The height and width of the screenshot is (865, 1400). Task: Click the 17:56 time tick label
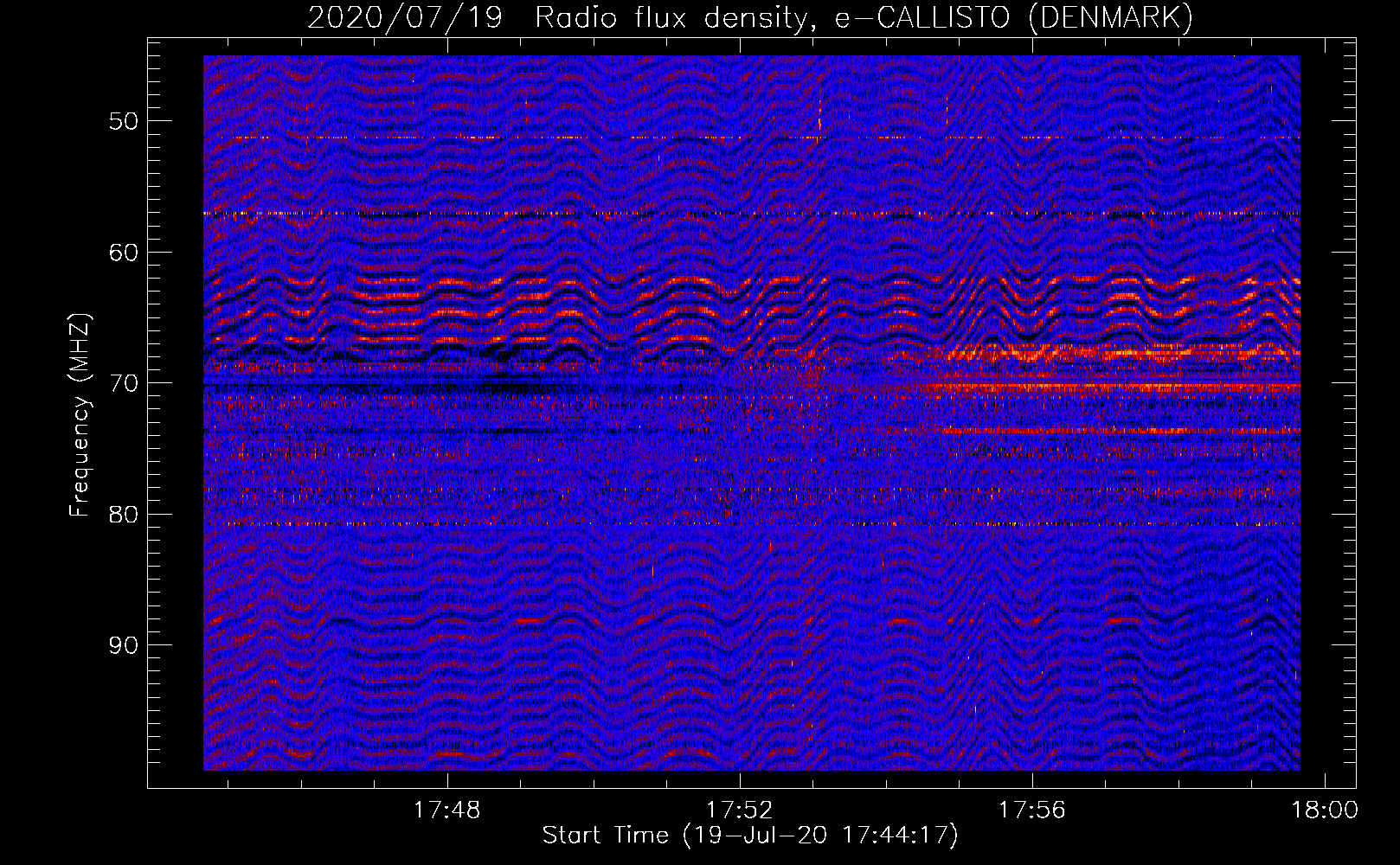tap(1032, 811)
